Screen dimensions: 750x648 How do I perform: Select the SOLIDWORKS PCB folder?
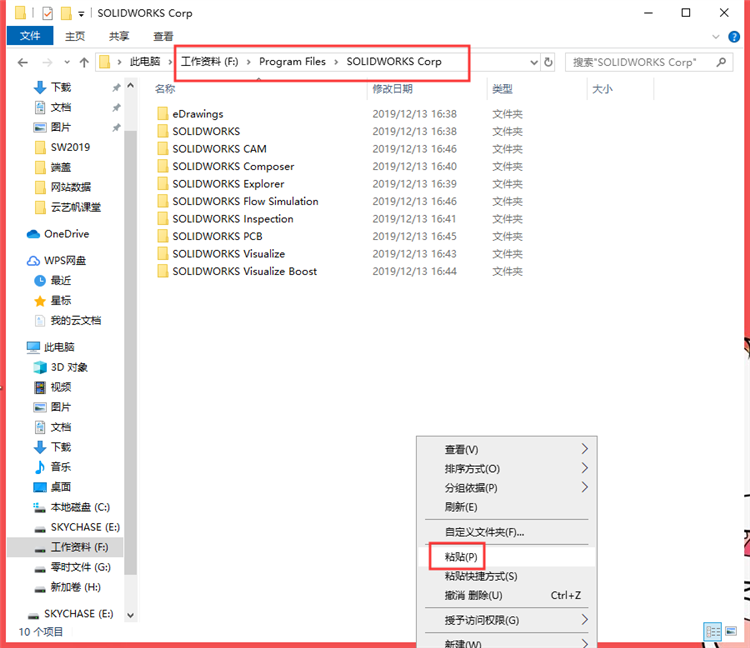click(x=217, y=236)
